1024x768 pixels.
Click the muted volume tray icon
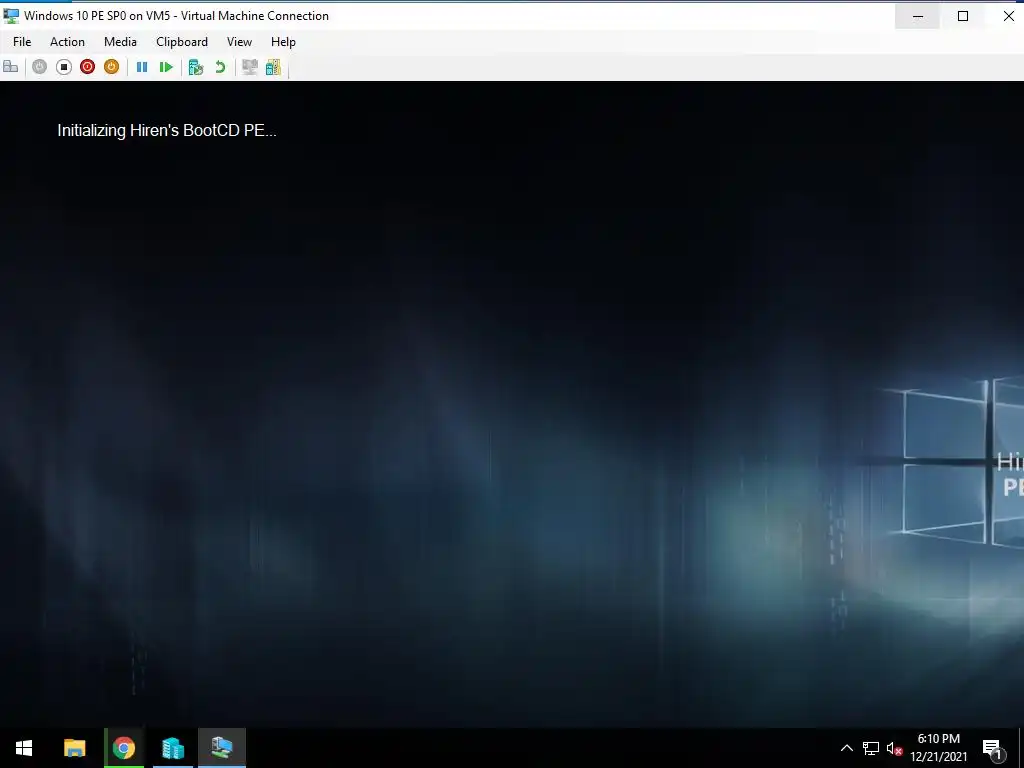click(x=894, y=748)
